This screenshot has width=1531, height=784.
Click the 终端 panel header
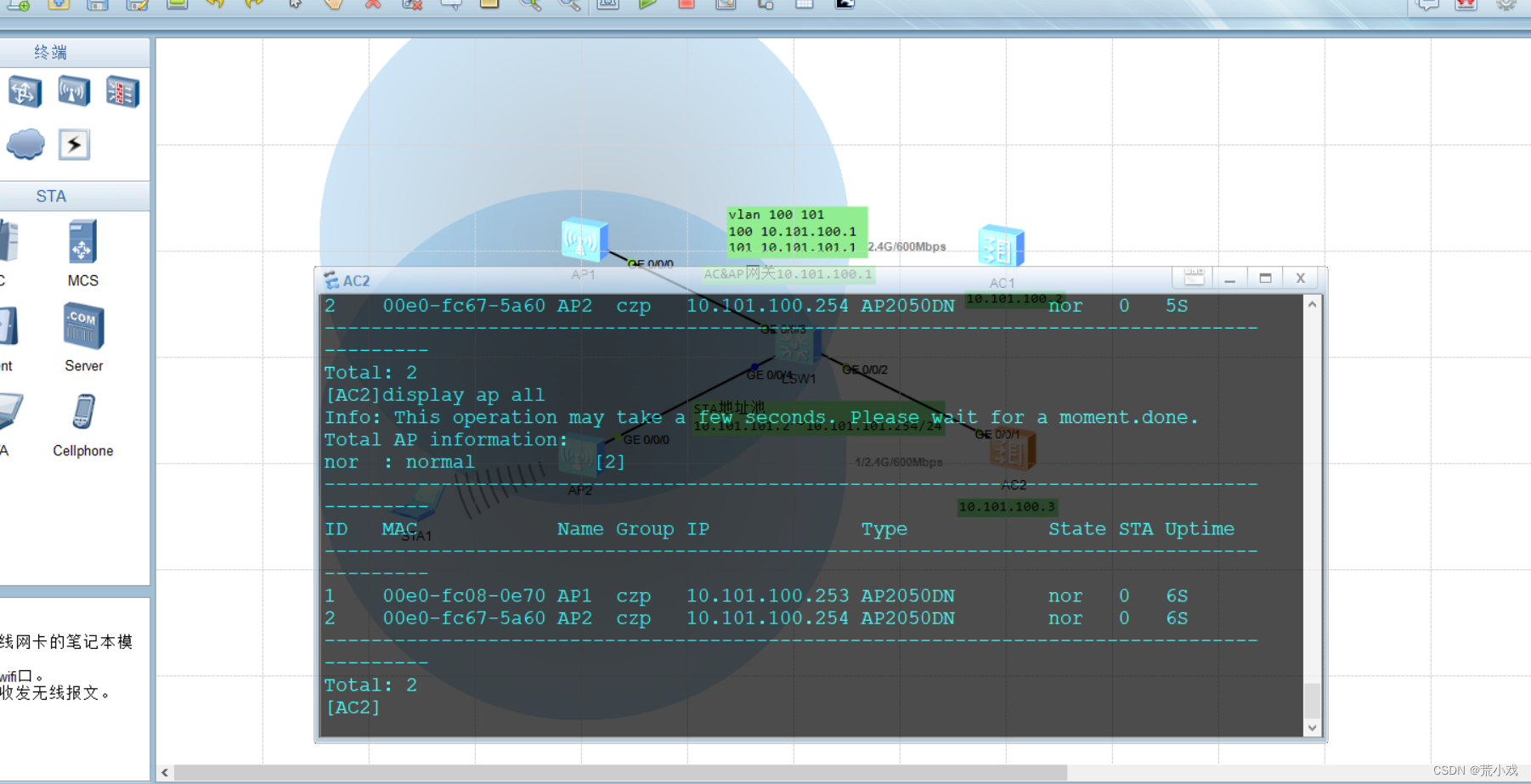75,53
